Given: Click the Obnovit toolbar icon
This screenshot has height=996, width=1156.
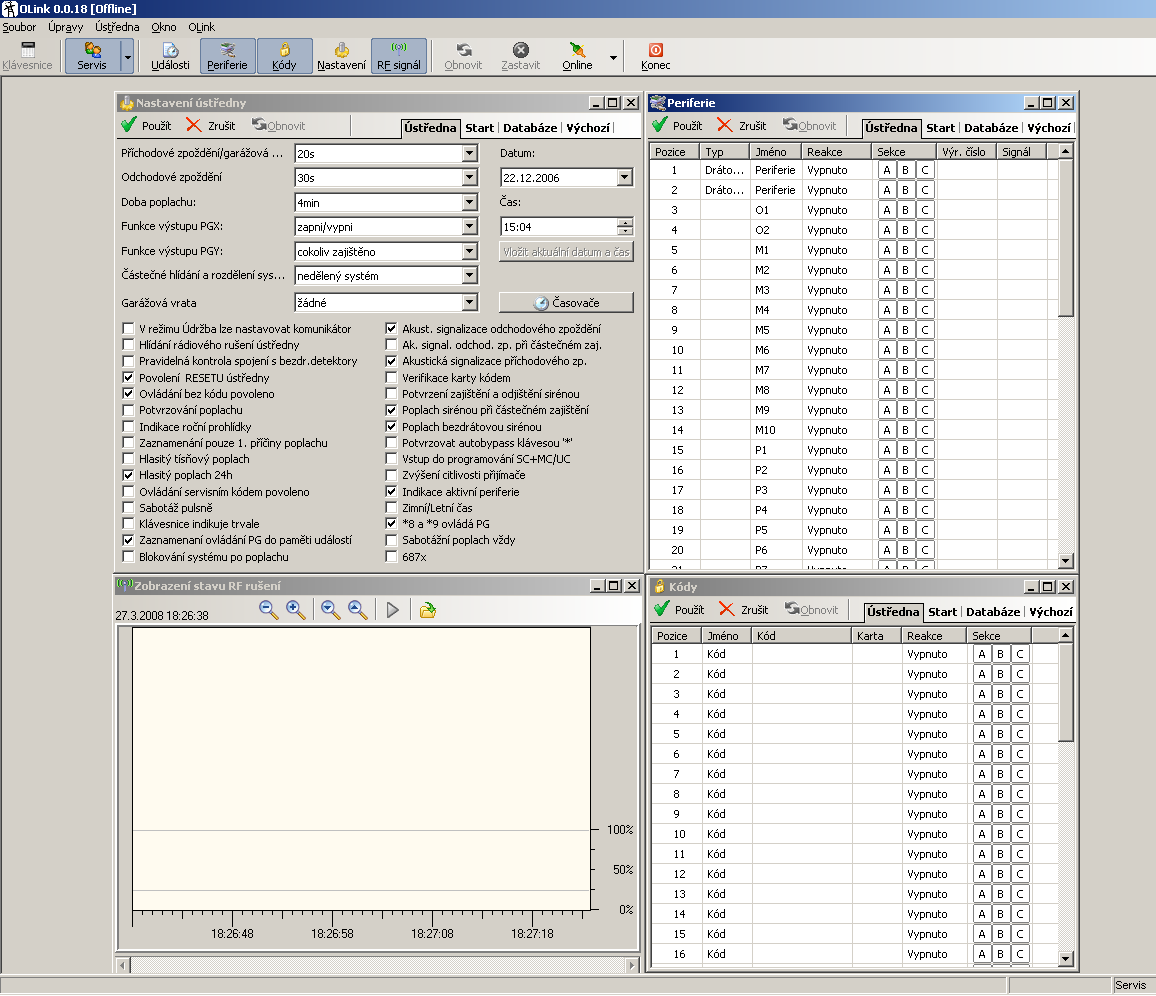Looking at the screenshot, I should point(463,56).
